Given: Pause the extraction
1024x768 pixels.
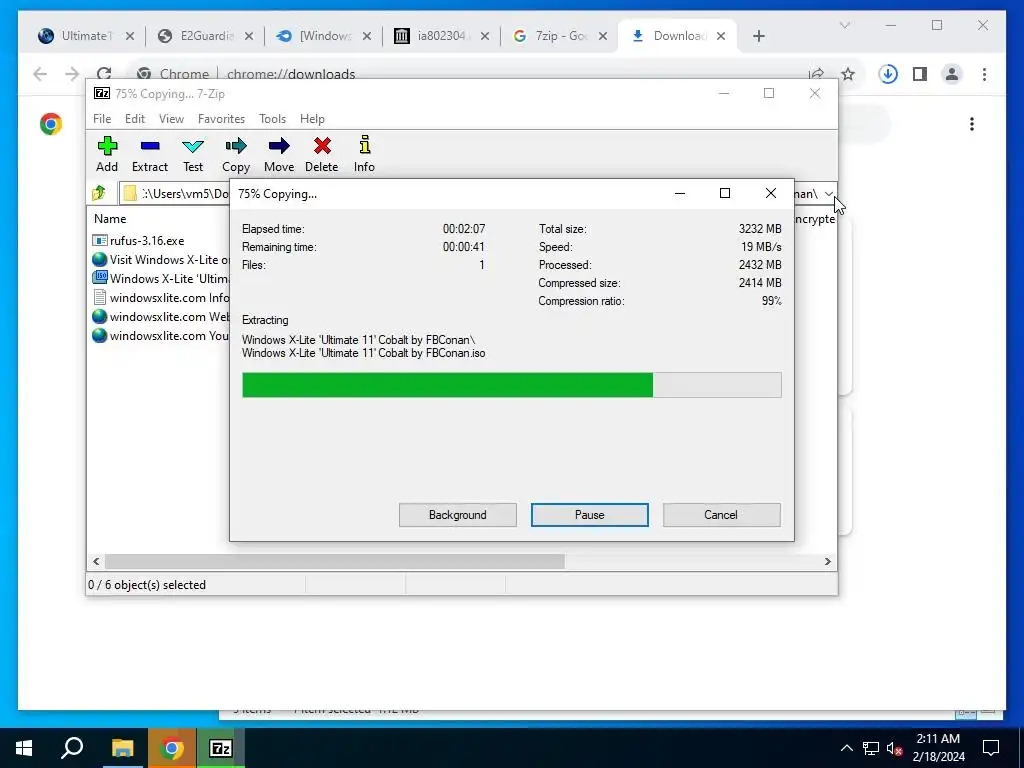Looking at the screenshot, I should 590,515.
